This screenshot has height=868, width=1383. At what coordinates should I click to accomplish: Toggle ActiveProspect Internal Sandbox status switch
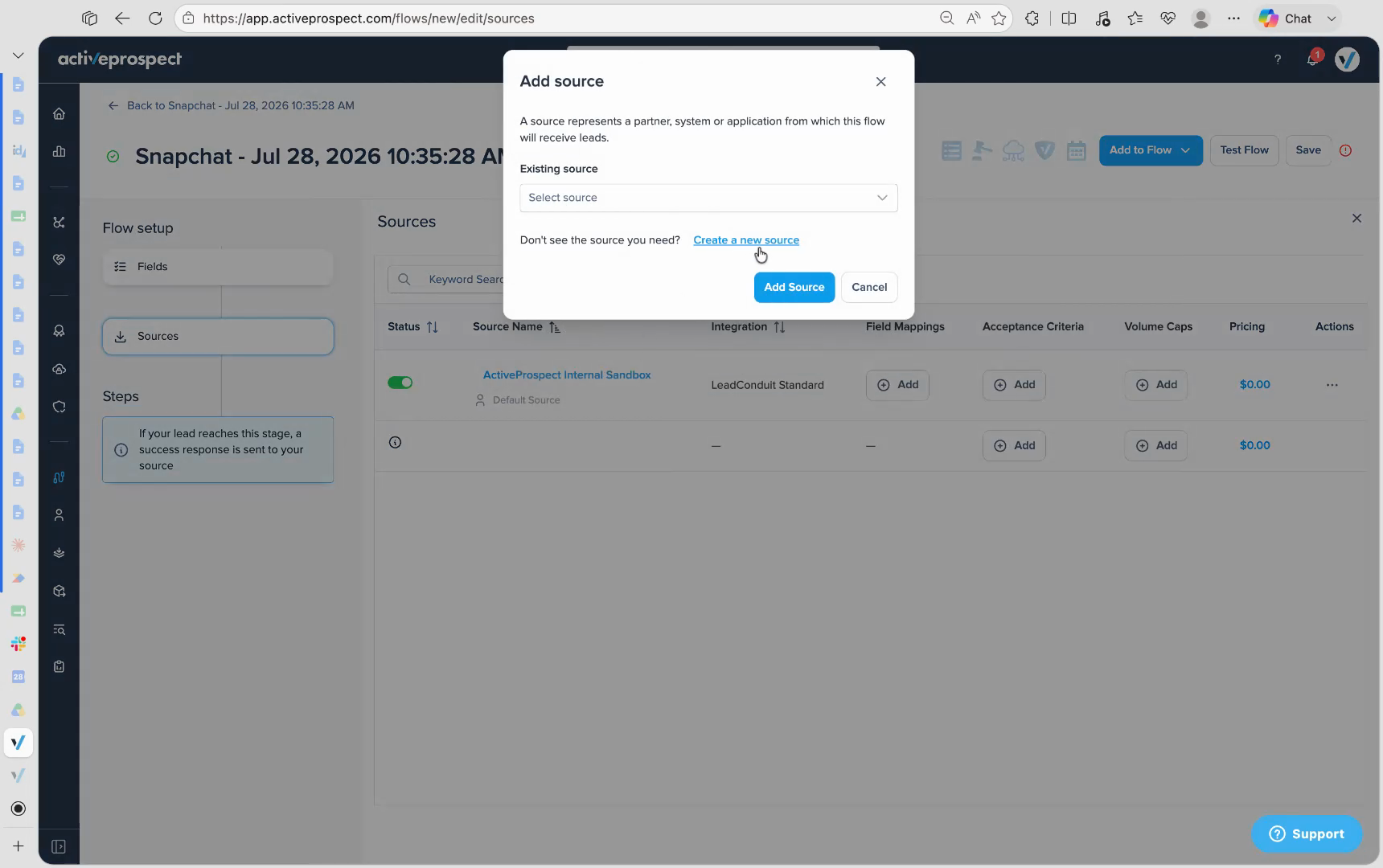point(400,383)
